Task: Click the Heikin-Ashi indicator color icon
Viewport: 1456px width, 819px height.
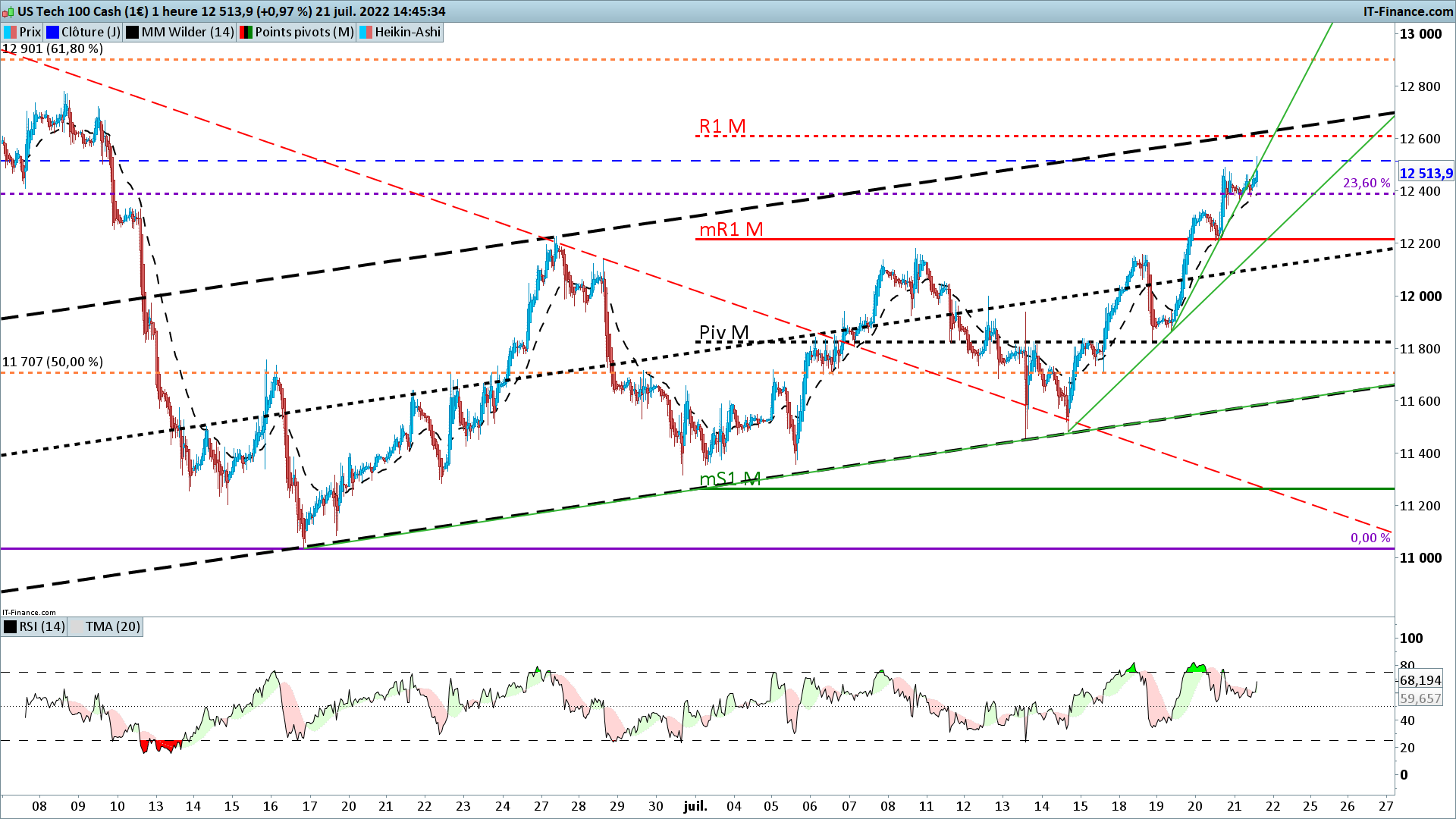Action: point(366,32)
